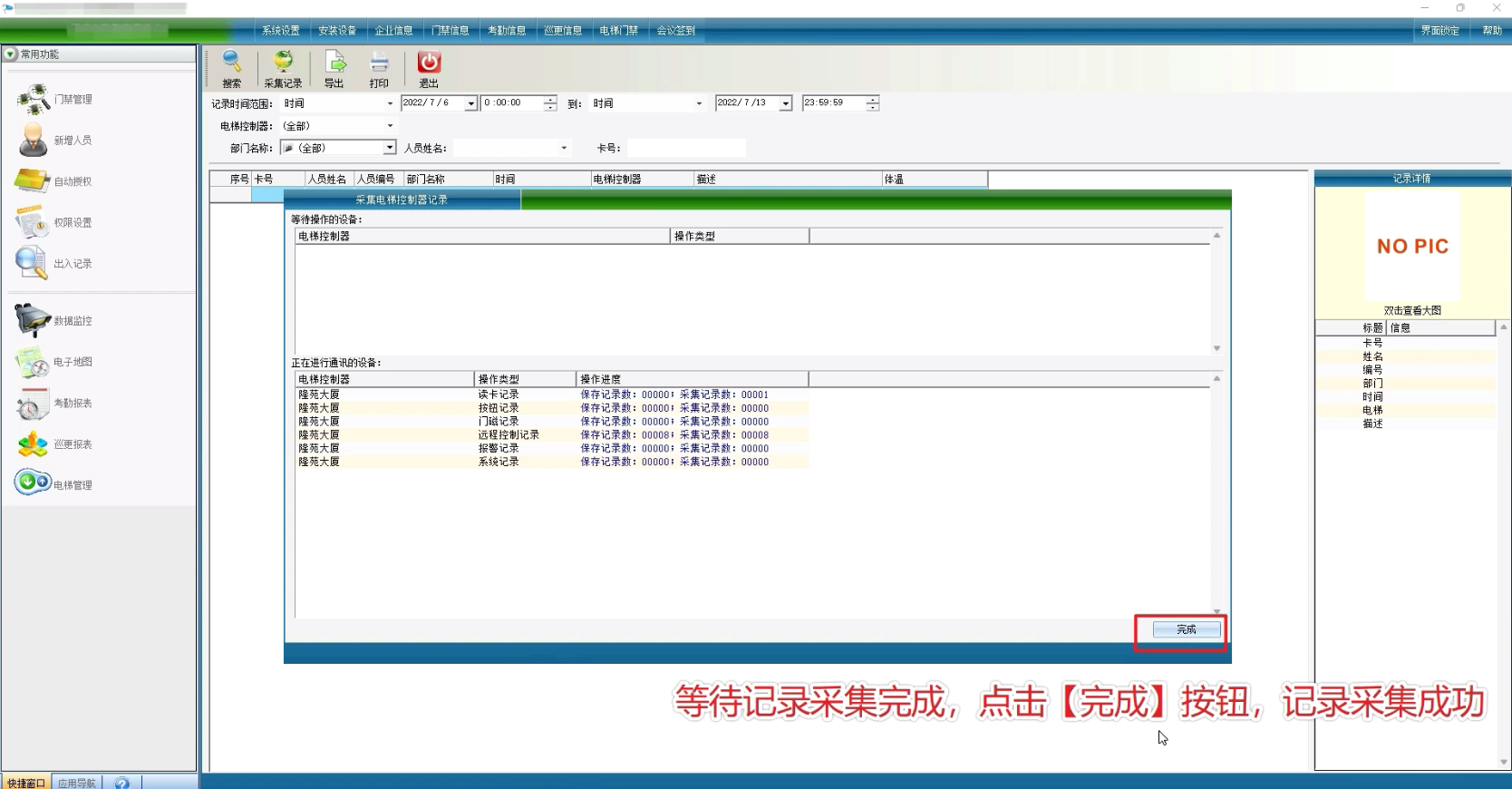This screenshot has width=1512, height=789.
Task: Click the 采集记录 collect records icon
Action: pos(283,69)
